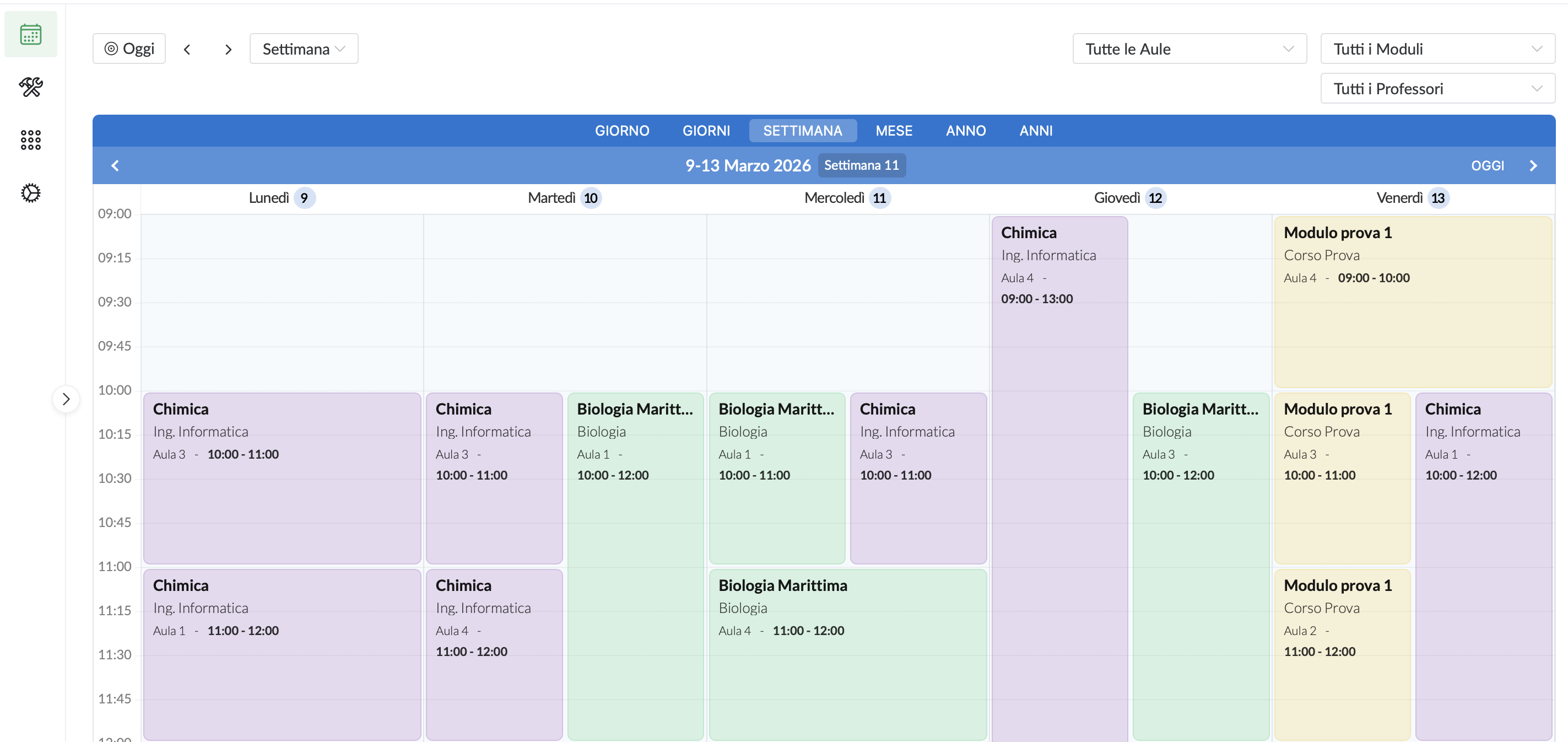Open Tuesday Chimica event Aula 3 10:00-11:00
Screen dimensions: 1568x742
[x=494, y=478]
